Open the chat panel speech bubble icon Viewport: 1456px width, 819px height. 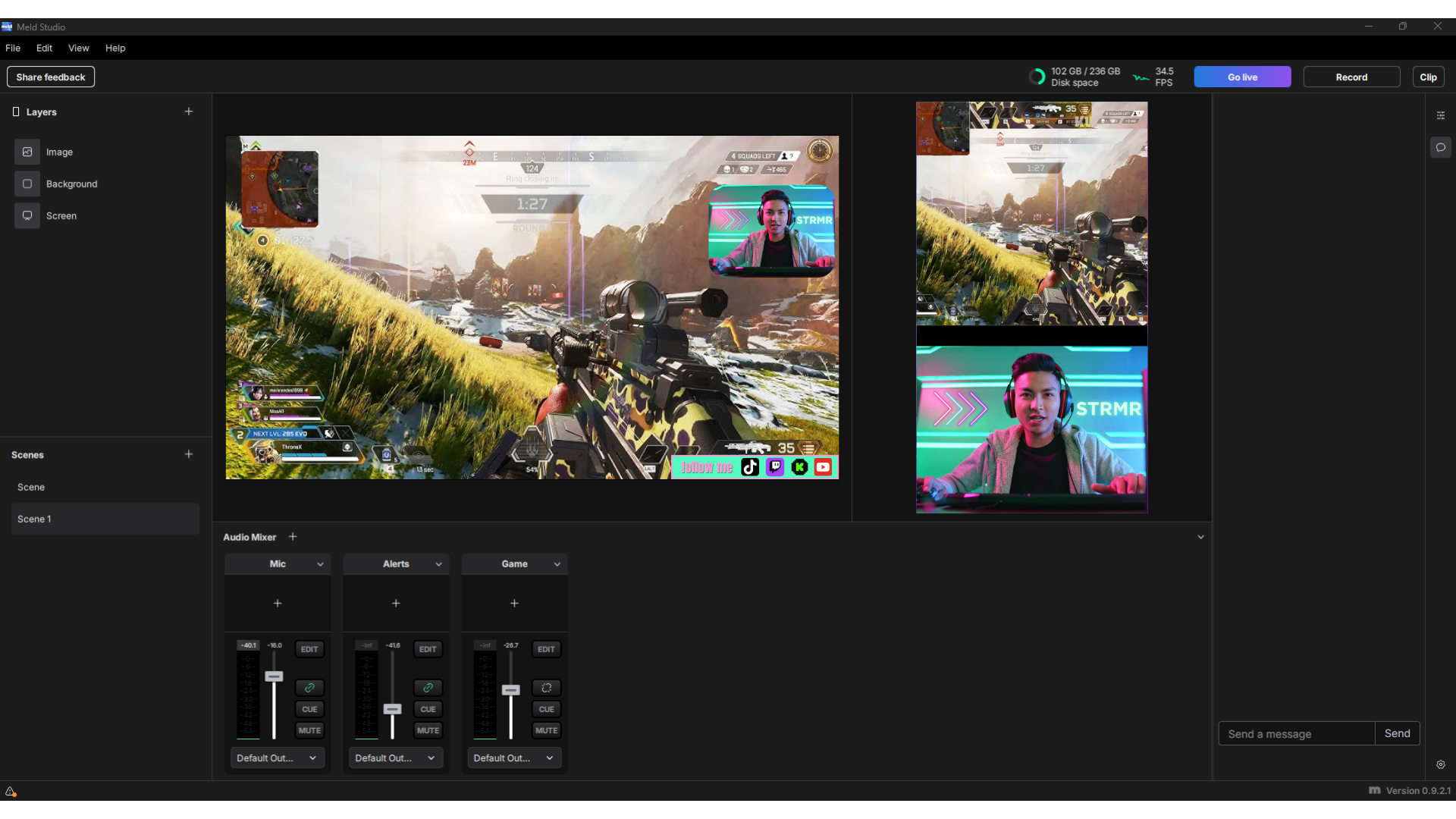click(1441, 147)
